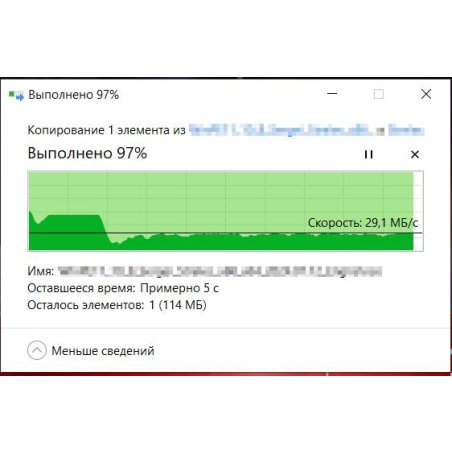
Task: Minimize the copy progress window
Action: pyautogui.click(x=332, y=94)
